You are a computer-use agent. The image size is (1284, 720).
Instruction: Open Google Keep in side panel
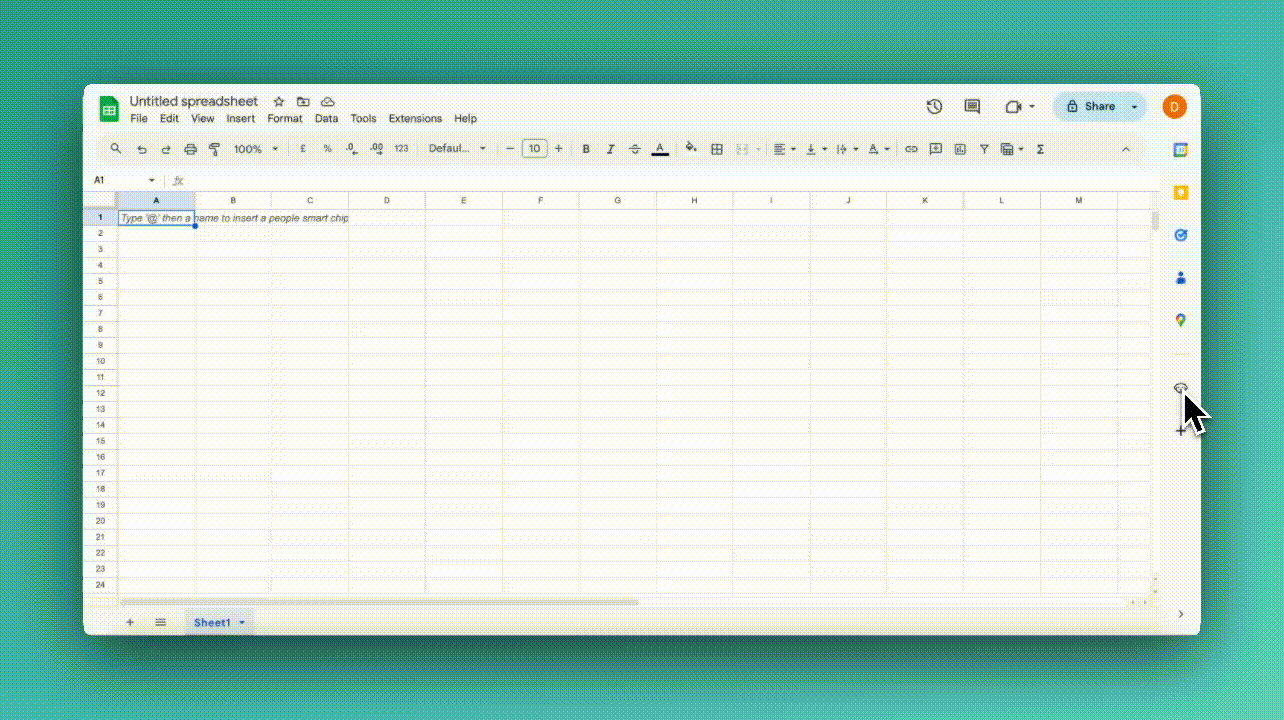(x=1180, y=193)
